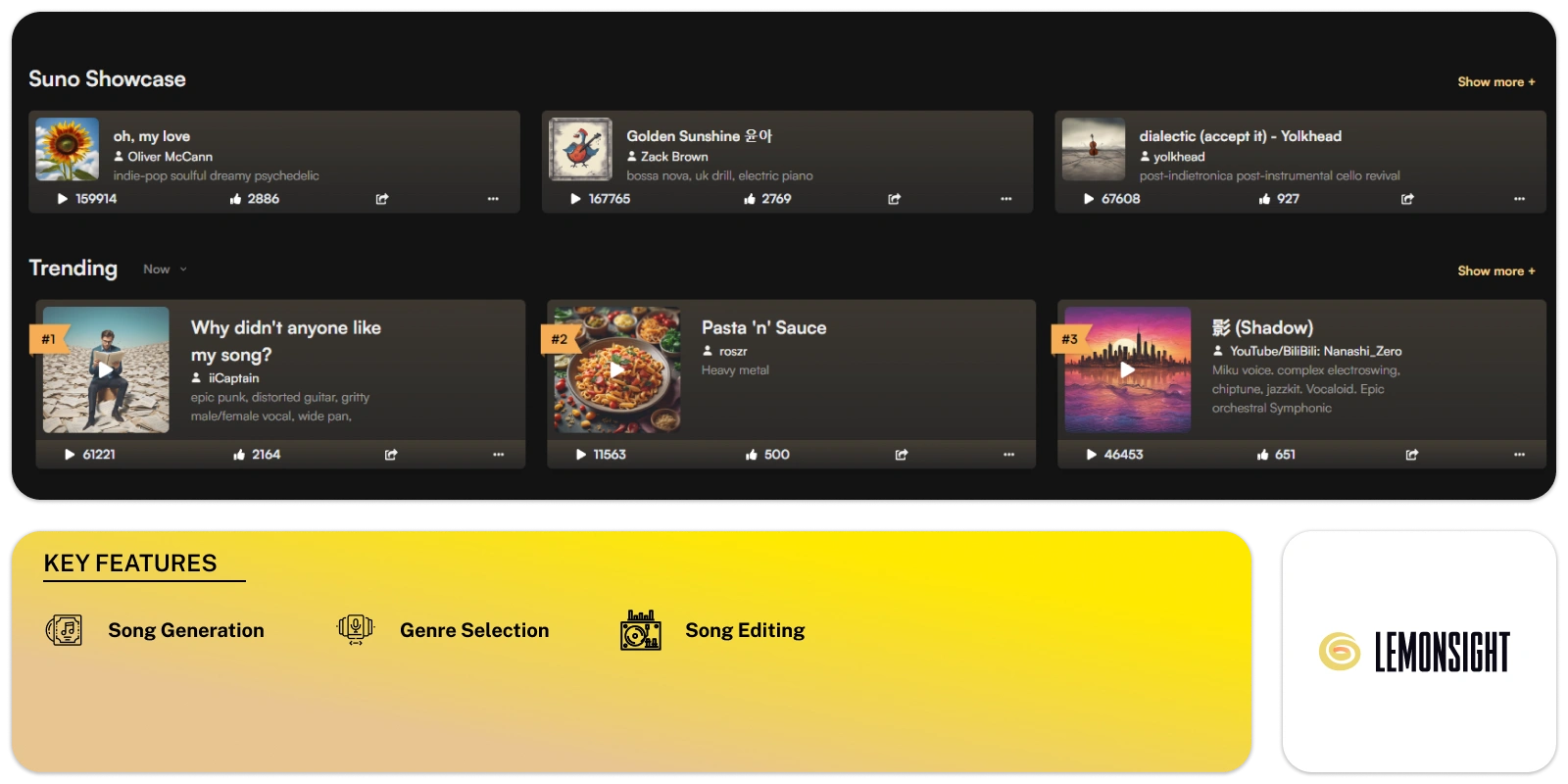The image size is (1568, 784).
Task: Click the Lemonsight logo
Action: [1417, 652]
